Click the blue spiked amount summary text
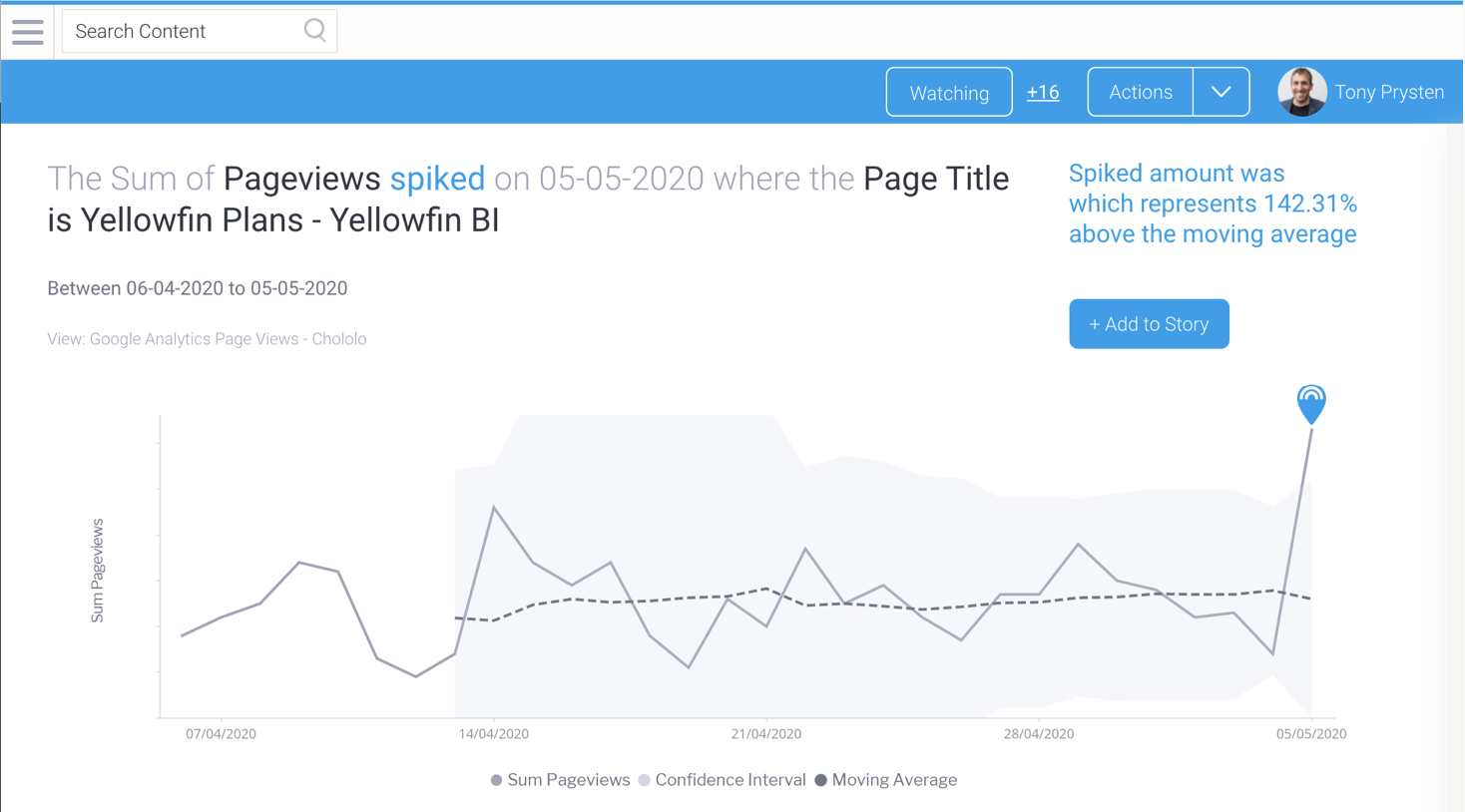This screenshot has height=812, width=1465. tap(1212, 203)
